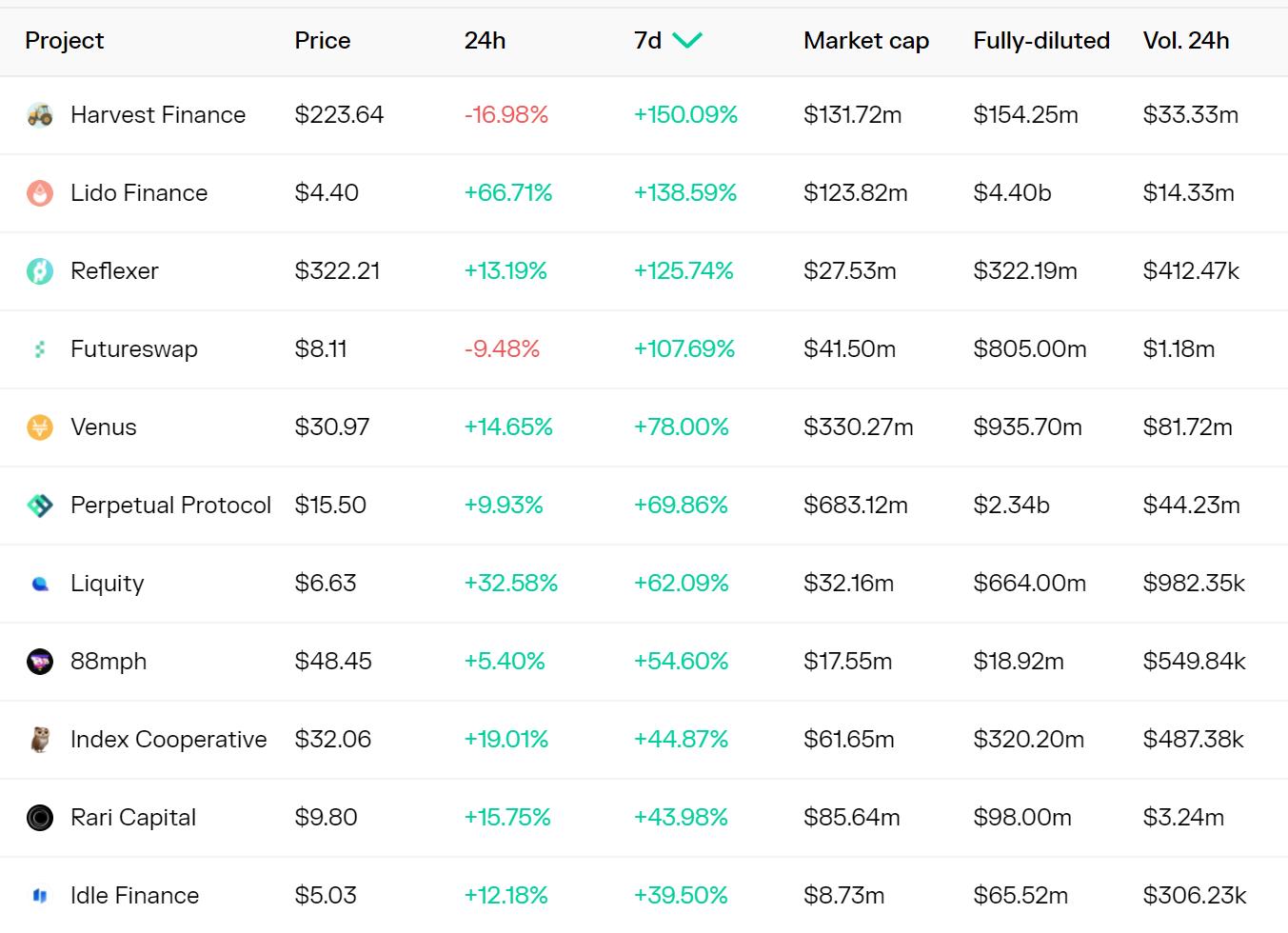Viewport: 1288px width, 933px height.
Task: Click the Venus market cap value
Action: pyautogui.click(x=858, y=427)
